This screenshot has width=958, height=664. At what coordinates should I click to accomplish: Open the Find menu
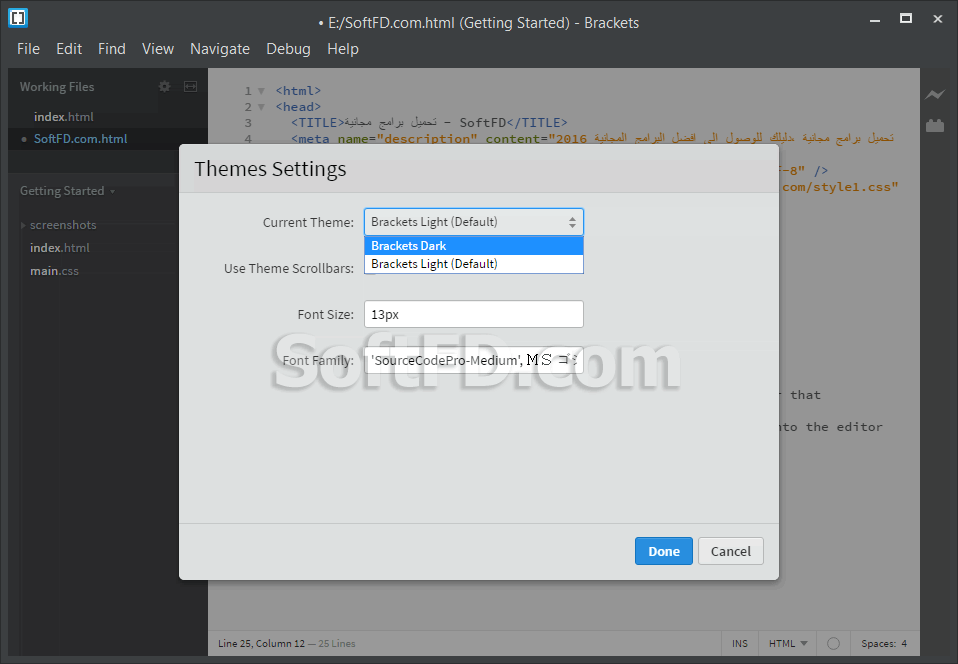tap(112, 49)
